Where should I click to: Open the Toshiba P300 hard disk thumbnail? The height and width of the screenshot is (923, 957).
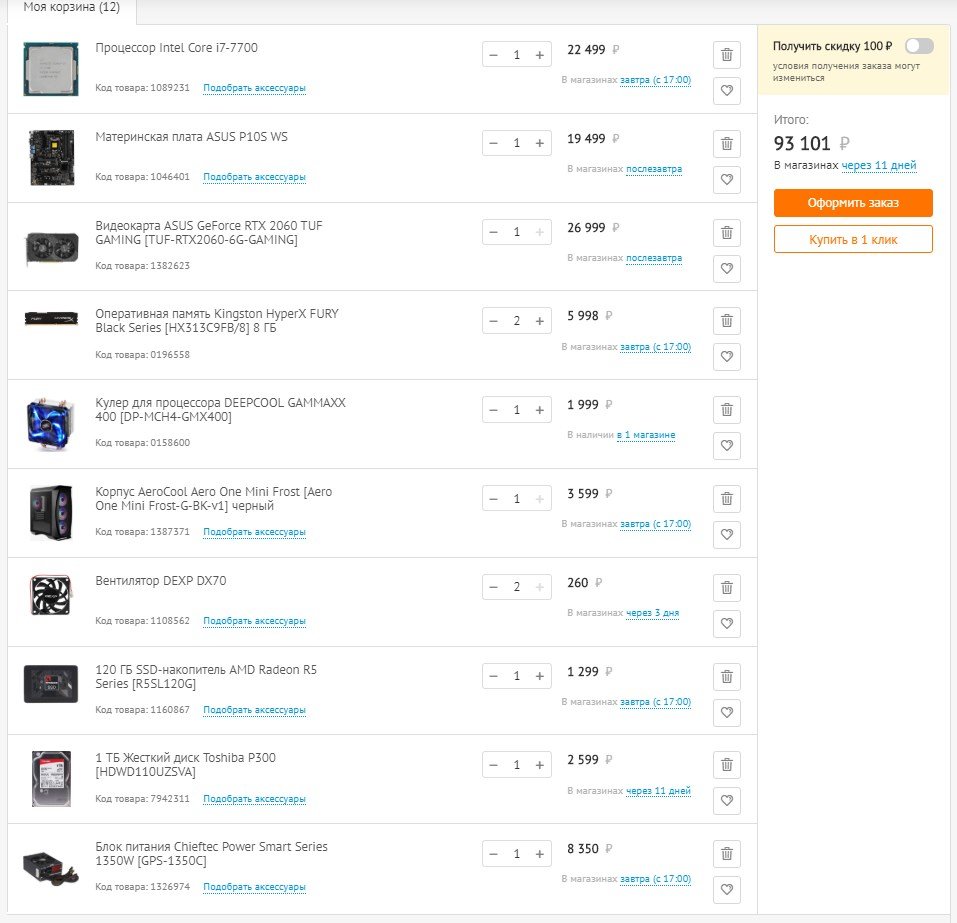coord(51,779)
